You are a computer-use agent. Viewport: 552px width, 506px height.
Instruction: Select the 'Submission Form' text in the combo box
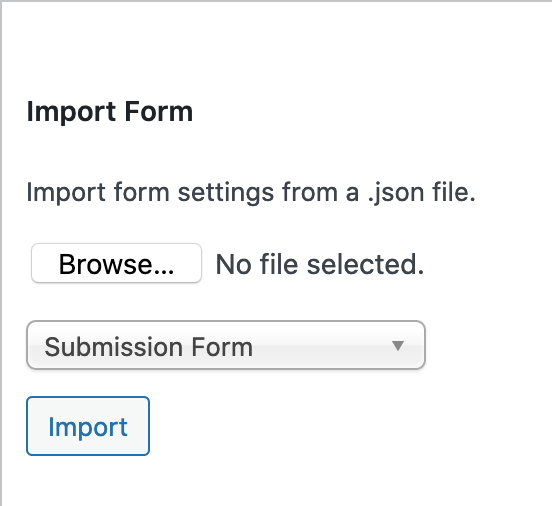tap(149, 347)
